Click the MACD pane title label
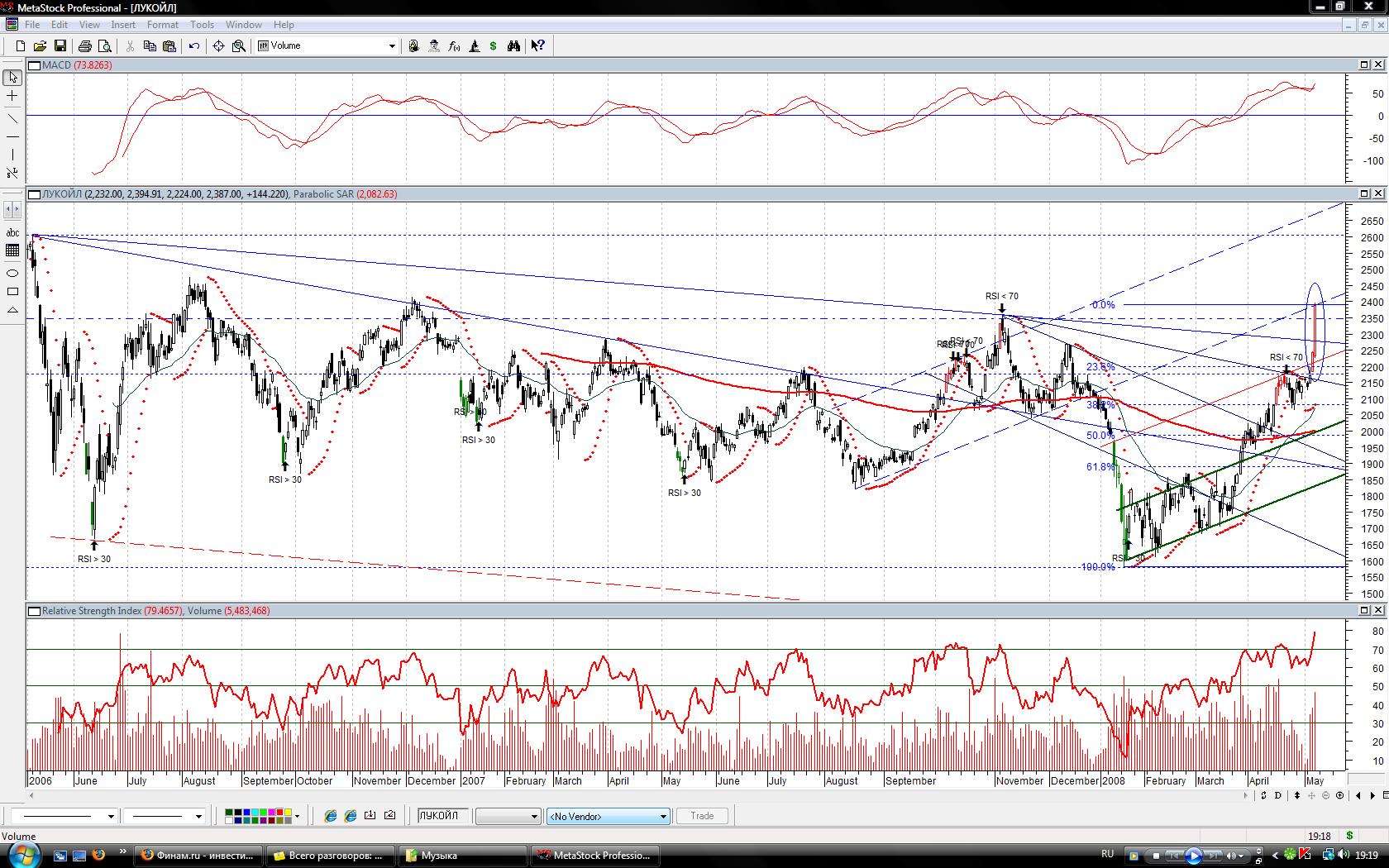The height and width of the screenshot is (868, 1389). coord(55,64)
